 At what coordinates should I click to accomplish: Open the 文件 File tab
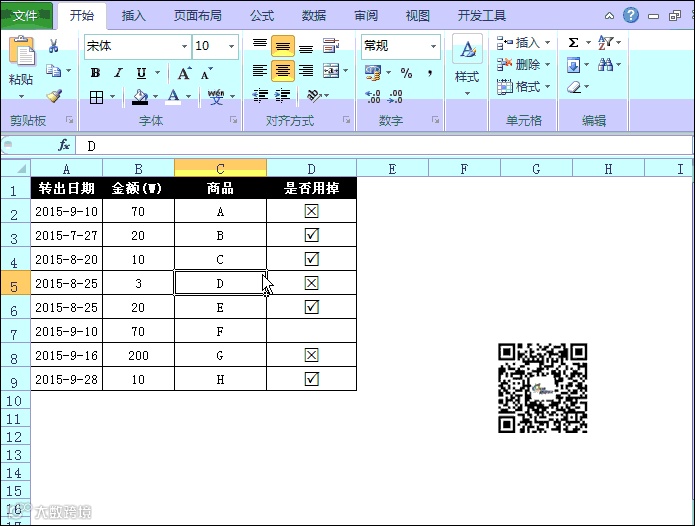coord(25,16)
